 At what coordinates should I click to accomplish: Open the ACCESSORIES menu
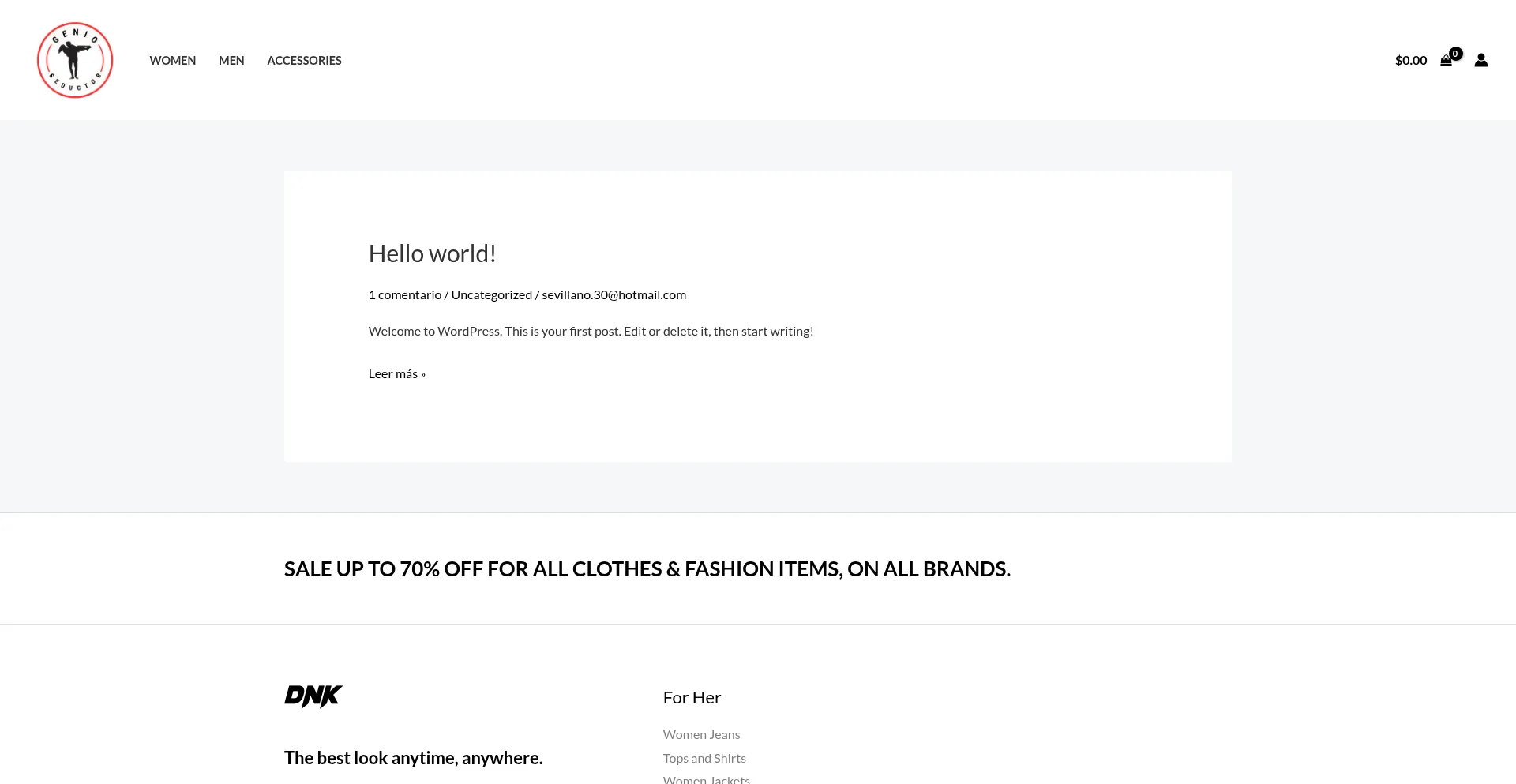click(x=304, y=60)
